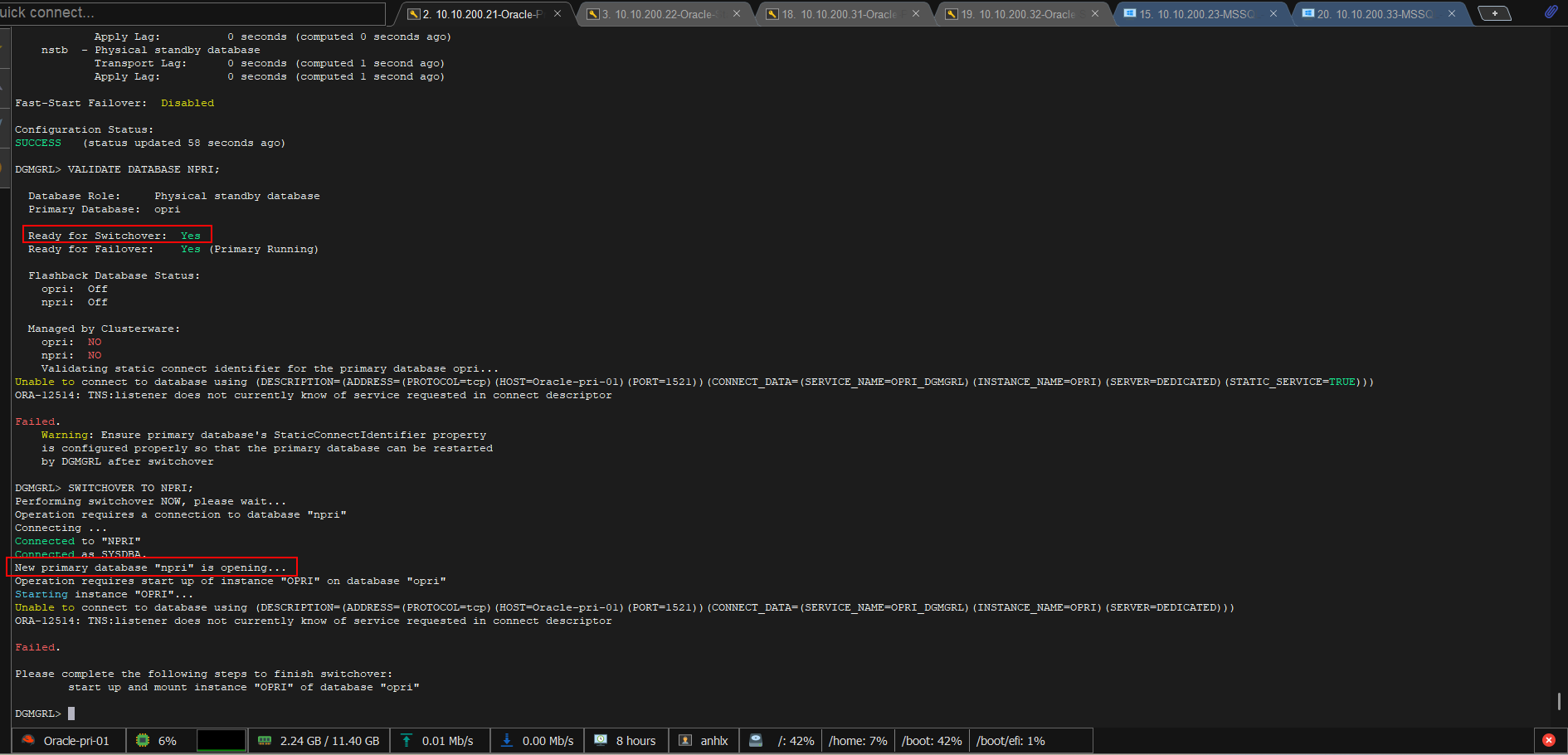This screenshot has width=1568, height=755.
Task: Close the 10.10.200.33-MSSQ tab
Action: (1452, 13)
